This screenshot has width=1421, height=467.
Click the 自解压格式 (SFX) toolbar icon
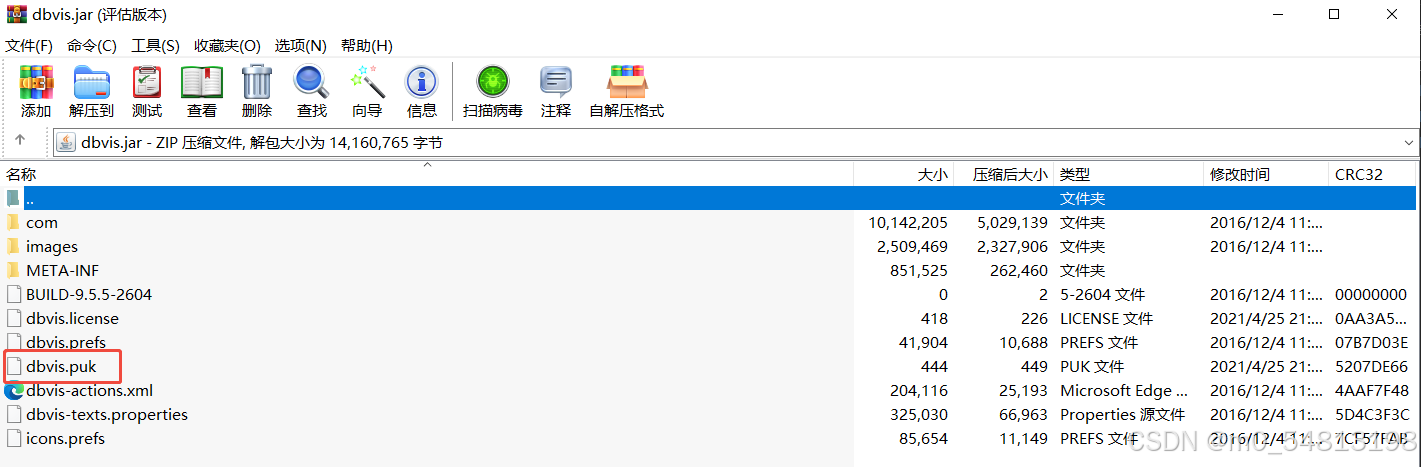point(626,82)
